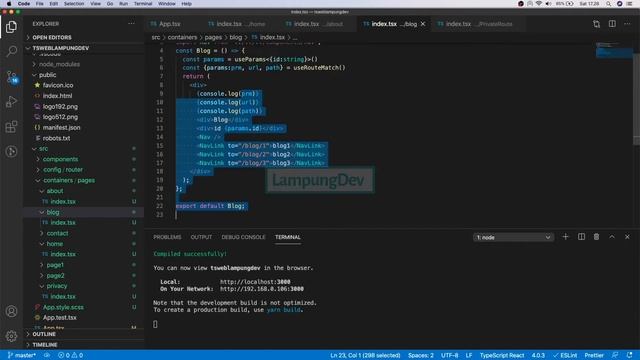Screen dimensions: 640x360
Task: Open the Debug Console tab
Action: coord(243,237)
